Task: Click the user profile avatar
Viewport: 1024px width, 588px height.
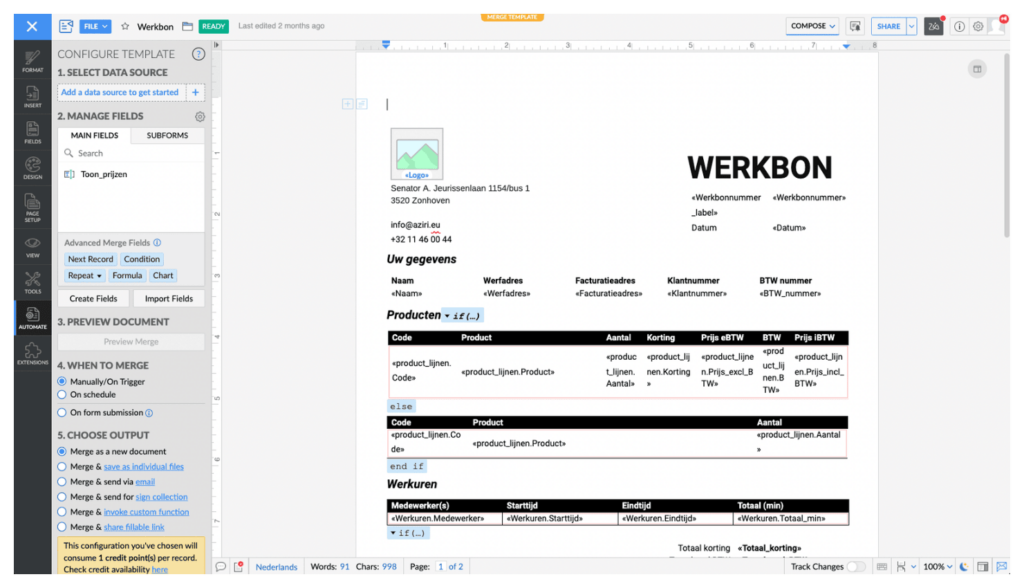Action: [999, 26]
